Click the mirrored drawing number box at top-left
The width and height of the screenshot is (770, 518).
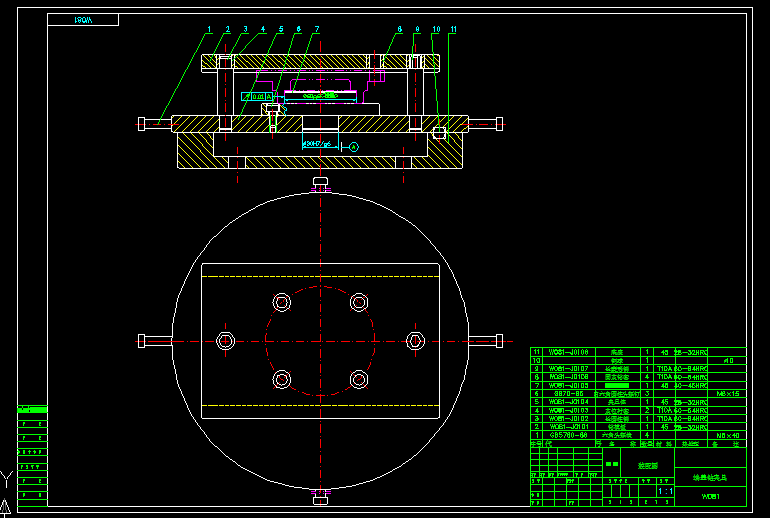point(83,20)
